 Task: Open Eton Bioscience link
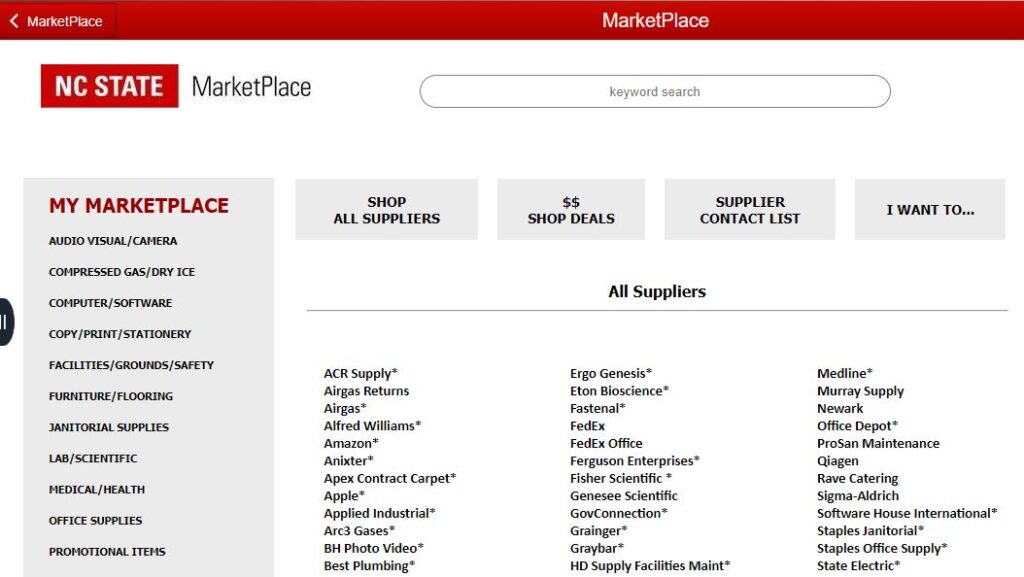coord(619,391)
